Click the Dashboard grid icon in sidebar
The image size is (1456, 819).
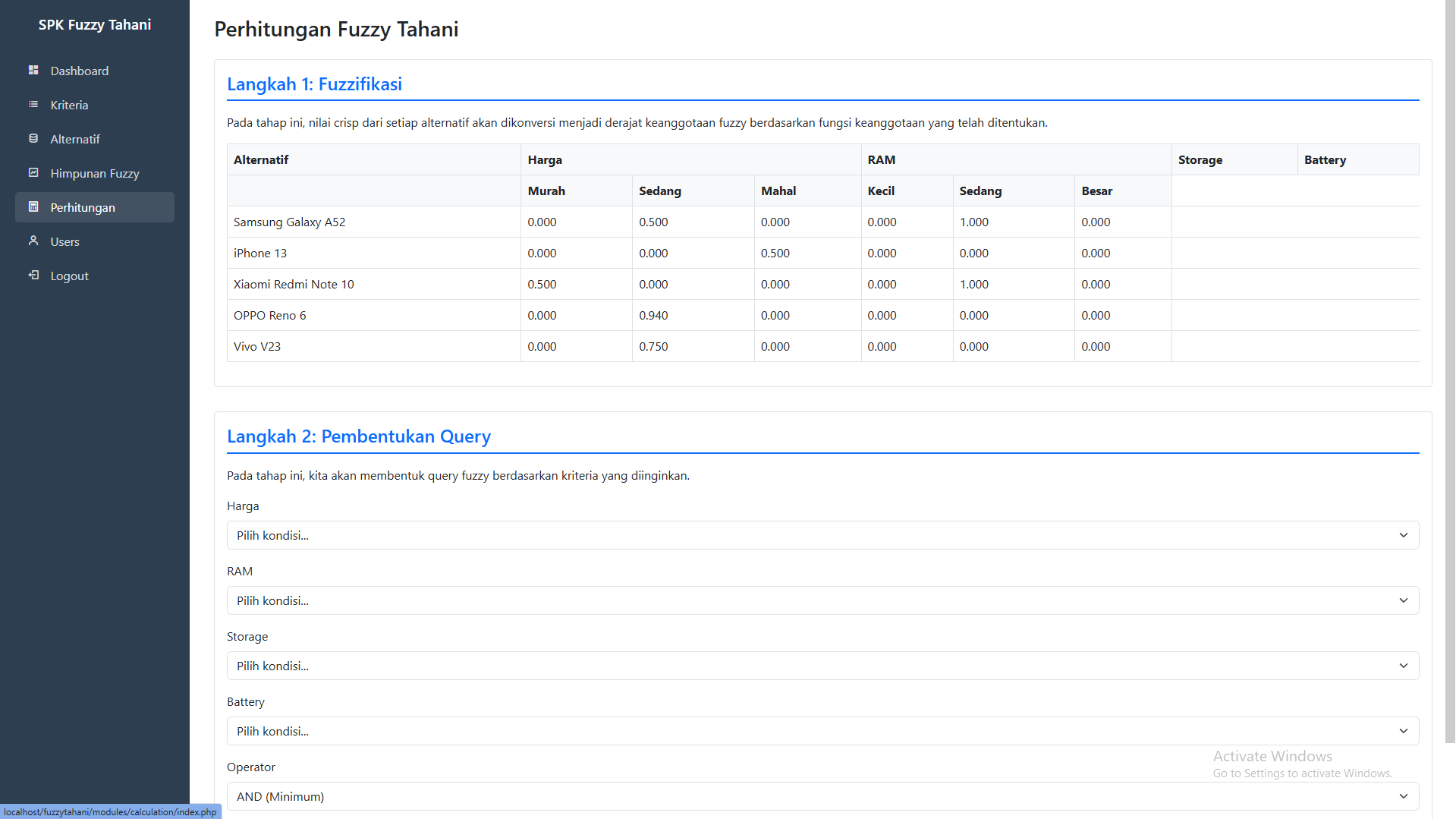33,70
